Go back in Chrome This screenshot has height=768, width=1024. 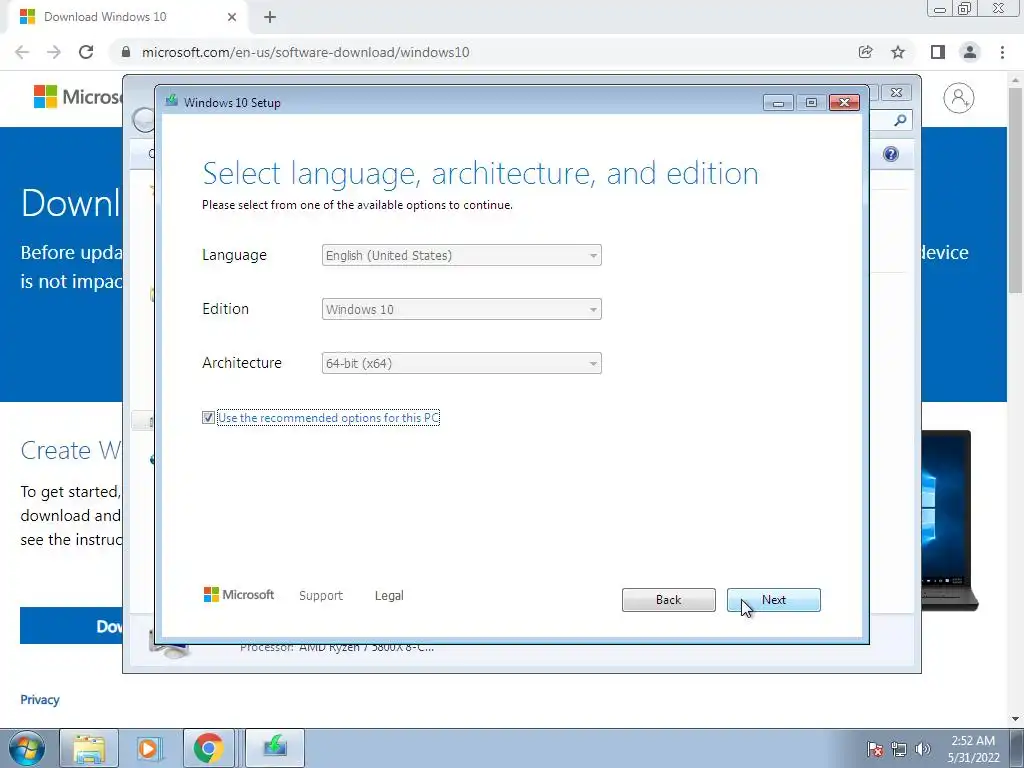pyautogui.click(x=22, y=52)
